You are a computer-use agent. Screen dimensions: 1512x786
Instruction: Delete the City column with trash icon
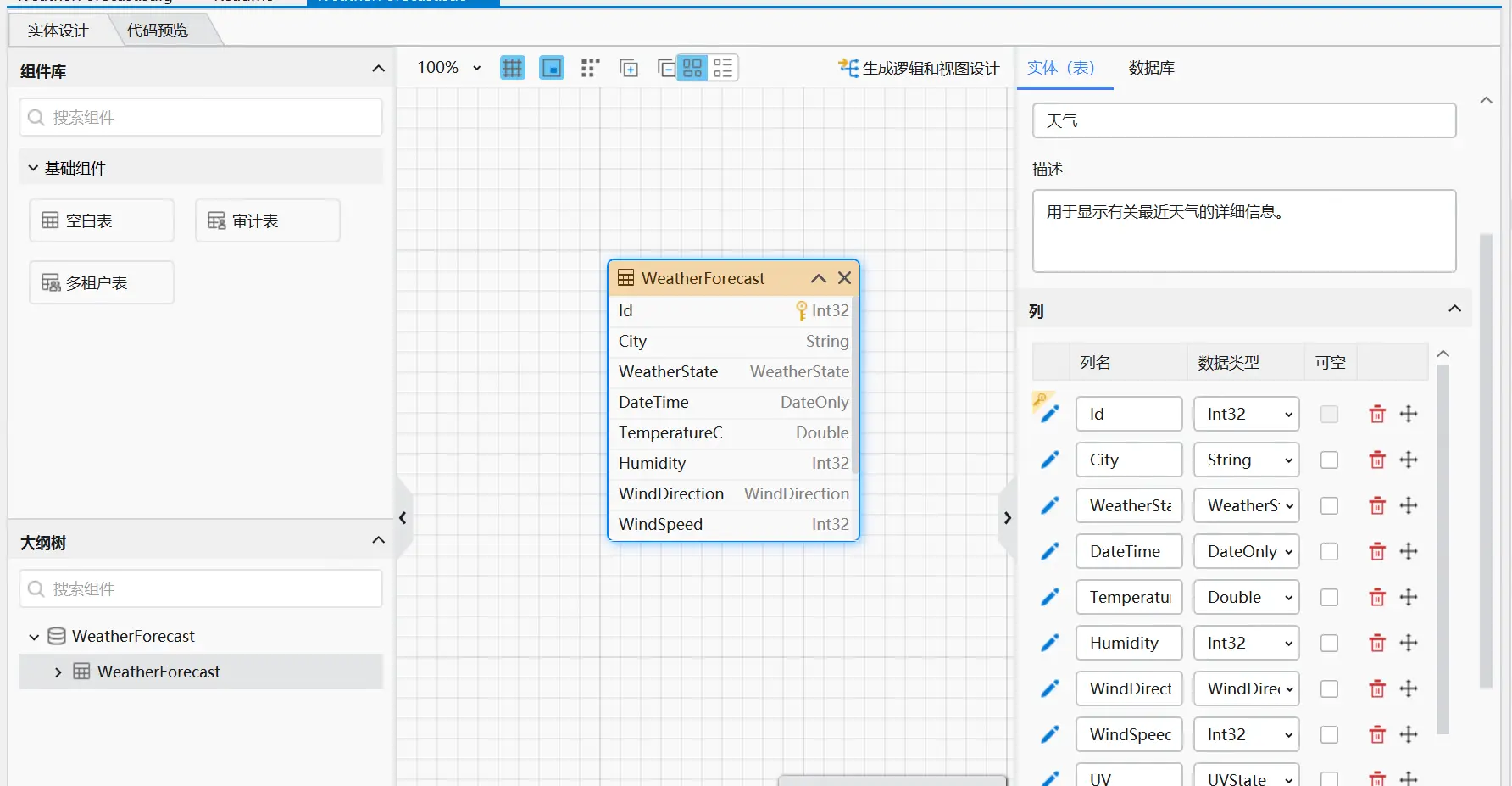[x=1377, y=460]
